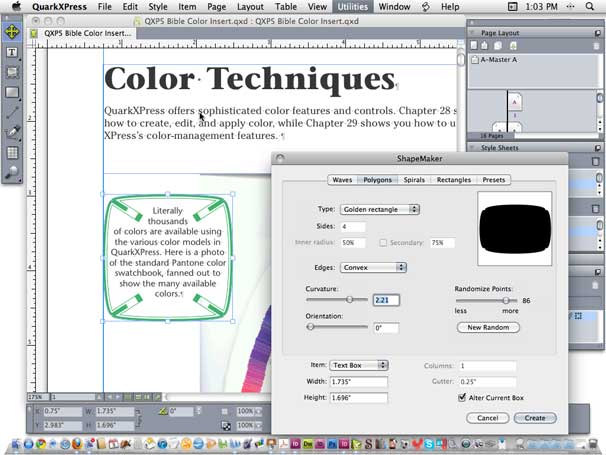Click blank facing page icon in Page Layout

point(485,46)
